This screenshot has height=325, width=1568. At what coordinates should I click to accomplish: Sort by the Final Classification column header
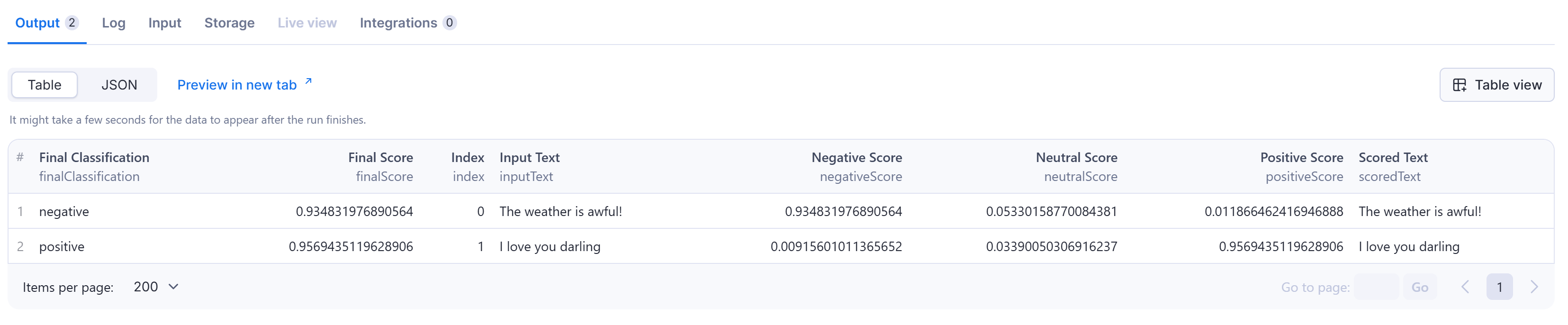point(94,157)
